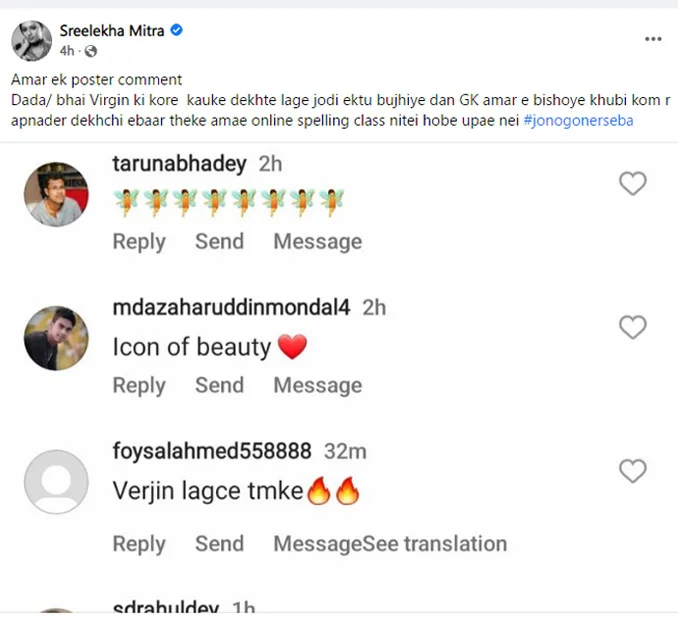The image size is (678, 618).
Task: Reply to tarunabhadey's fairy emoji comment
Action: [139, 242]
